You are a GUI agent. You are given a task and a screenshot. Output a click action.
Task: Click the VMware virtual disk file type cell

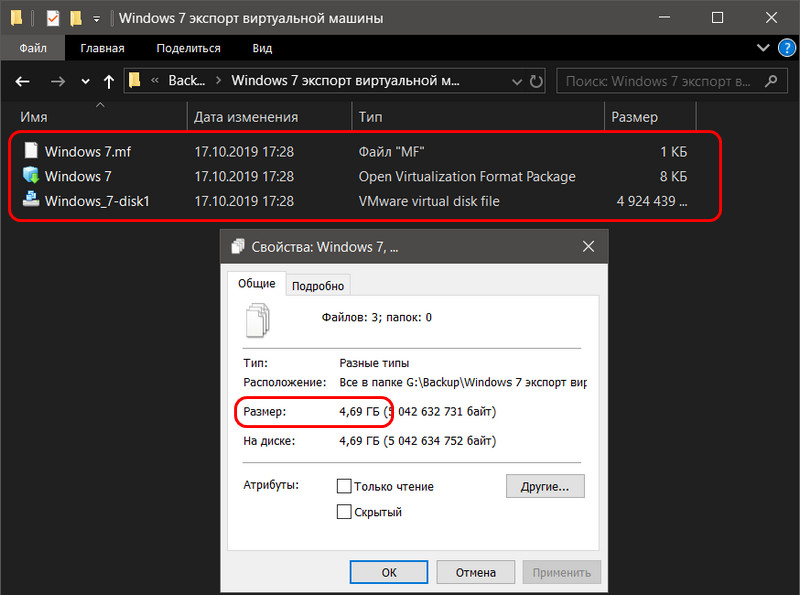point(429,201)
